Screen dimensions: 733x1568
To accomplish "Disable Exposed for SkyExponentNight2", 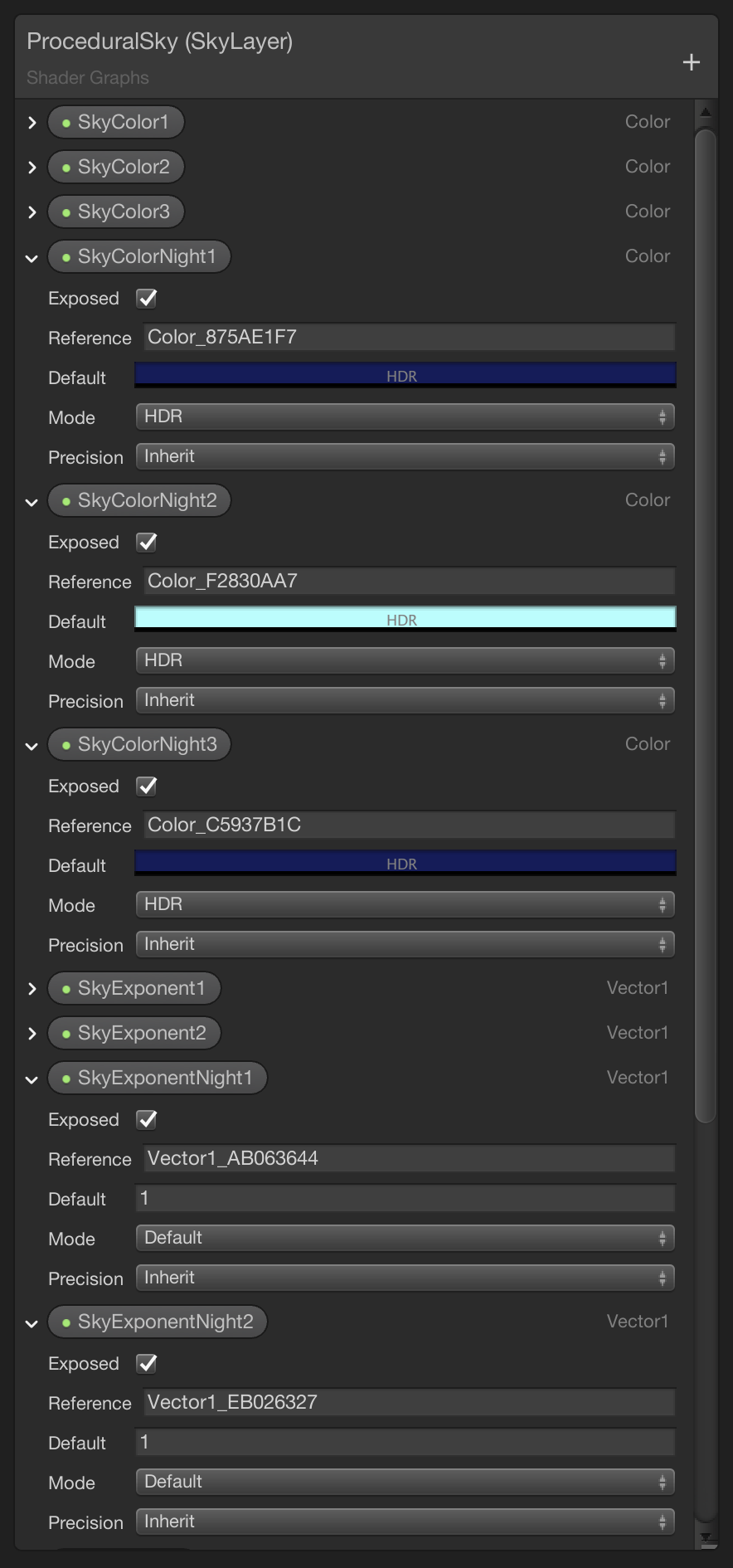I will (145, 1363).
